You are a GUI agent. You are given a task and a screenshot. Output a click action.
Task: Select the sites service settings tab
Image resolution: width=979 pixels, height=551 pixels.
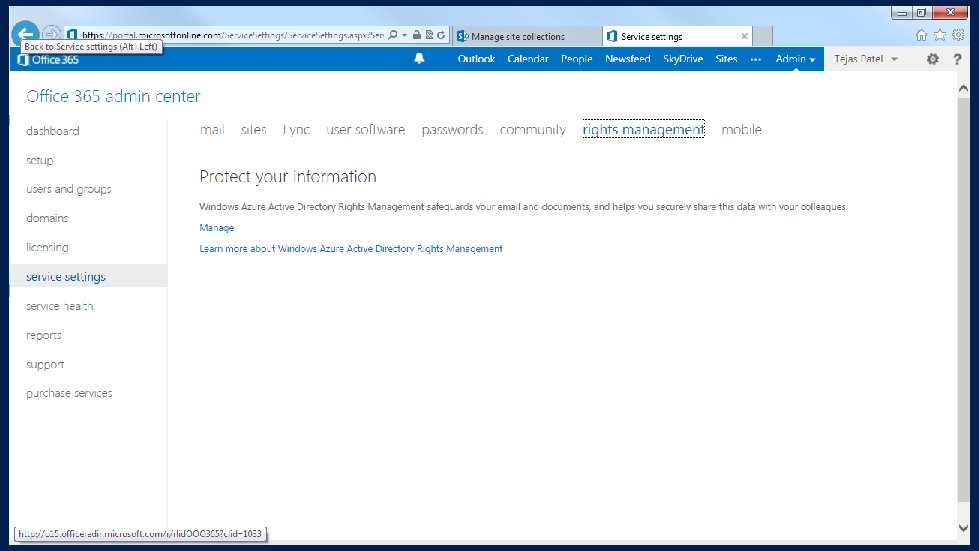253,130
